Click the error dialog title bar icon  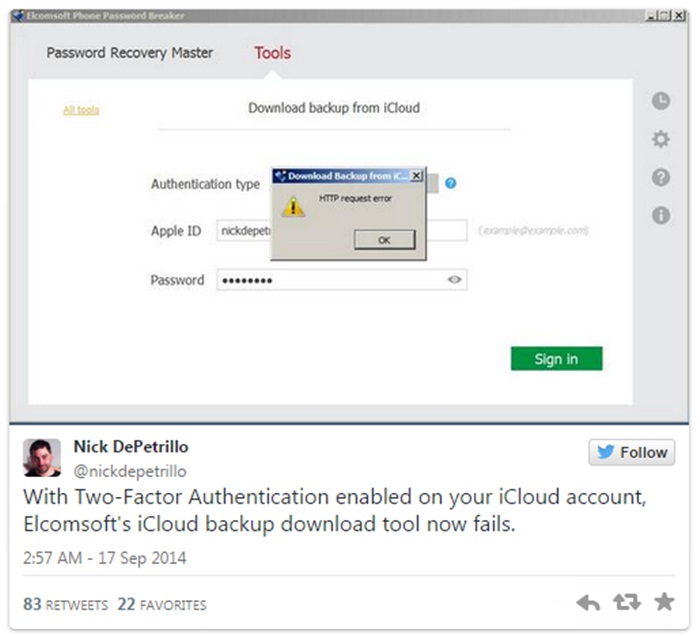(x=280, y=176)
